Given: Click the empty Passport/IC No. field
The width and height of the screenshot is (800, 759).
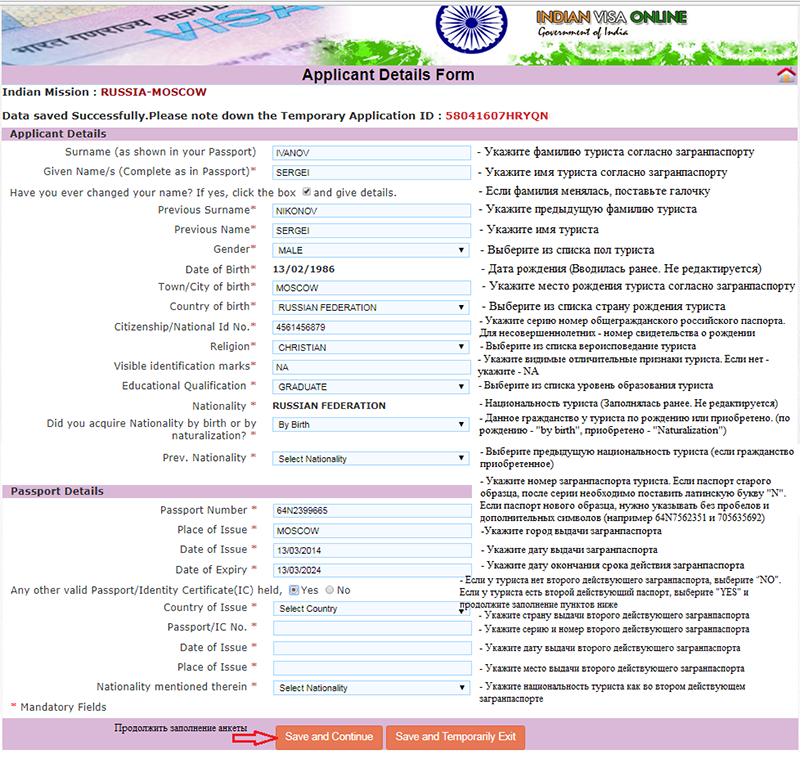Looking at the screenshot, I should (x=372, y=628).
